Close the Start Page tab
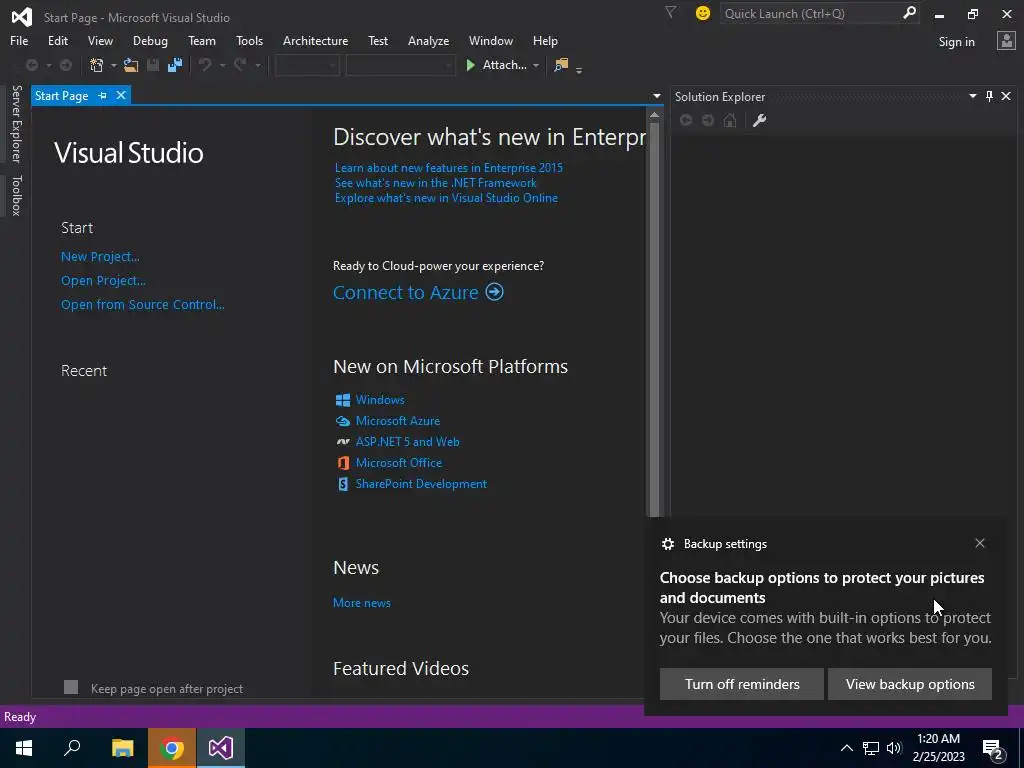Screen dimensions: 1024x768 pyautogui.click(x=121, y=95)
